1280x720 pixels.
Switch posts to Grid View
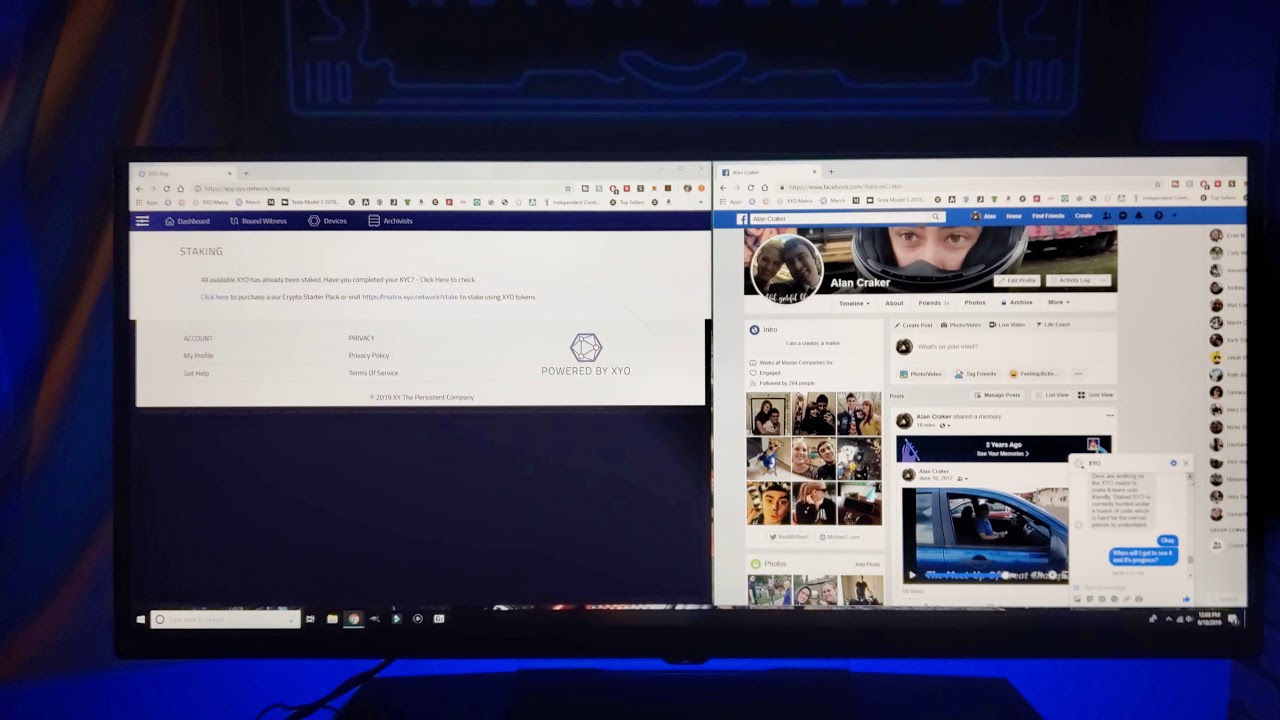click(1095, 395)
